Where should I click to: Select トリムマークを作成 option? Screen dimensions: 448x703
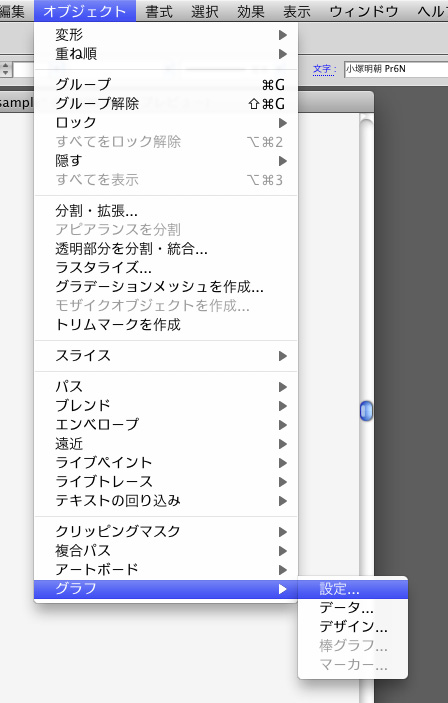[166, 324]
